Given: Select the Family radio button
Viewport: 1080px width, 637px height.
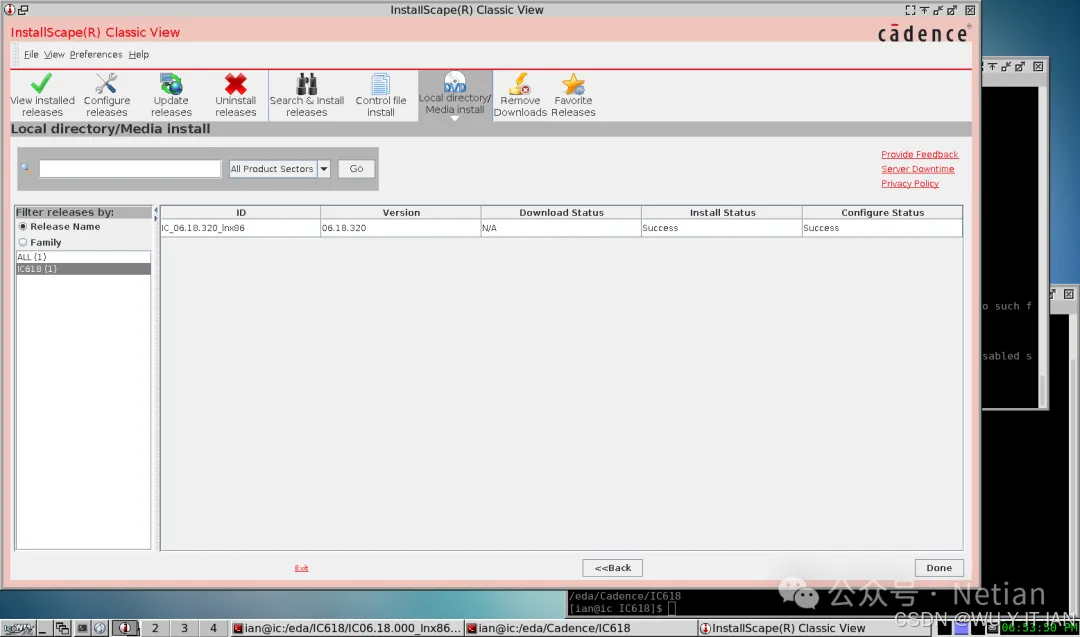Looking at the screenshot, I should 23,242.
